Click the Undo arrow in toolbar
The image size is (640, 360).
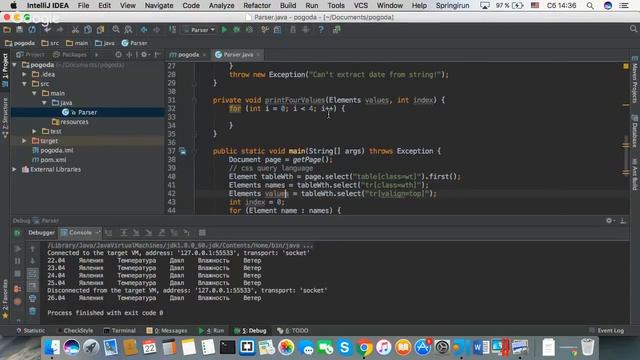pyautogui.click(x=47, y=30)
